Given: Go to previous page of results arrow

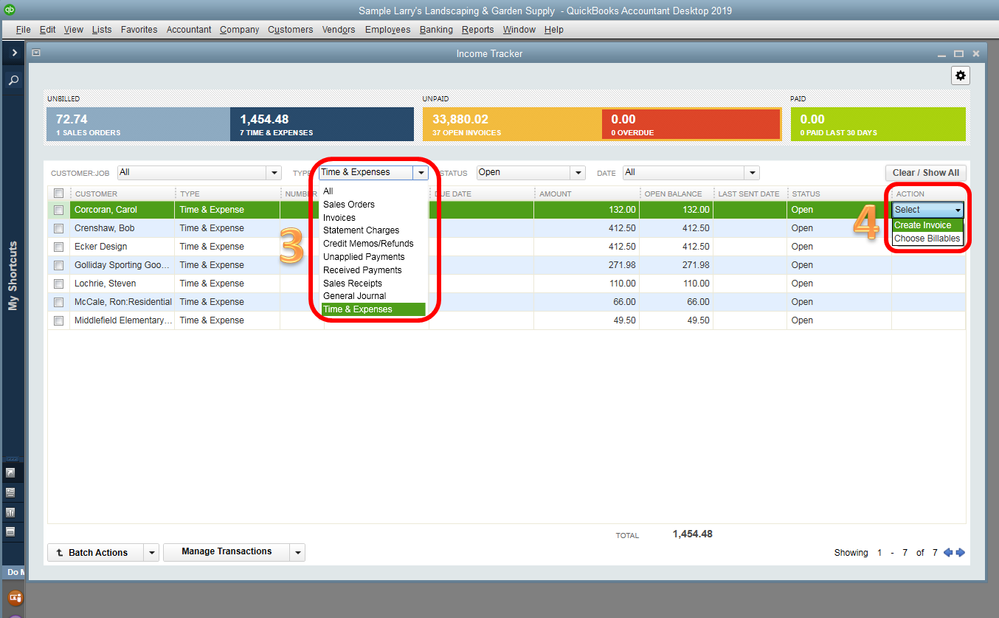Looking at the screenshot, I should tap(948, 552).
